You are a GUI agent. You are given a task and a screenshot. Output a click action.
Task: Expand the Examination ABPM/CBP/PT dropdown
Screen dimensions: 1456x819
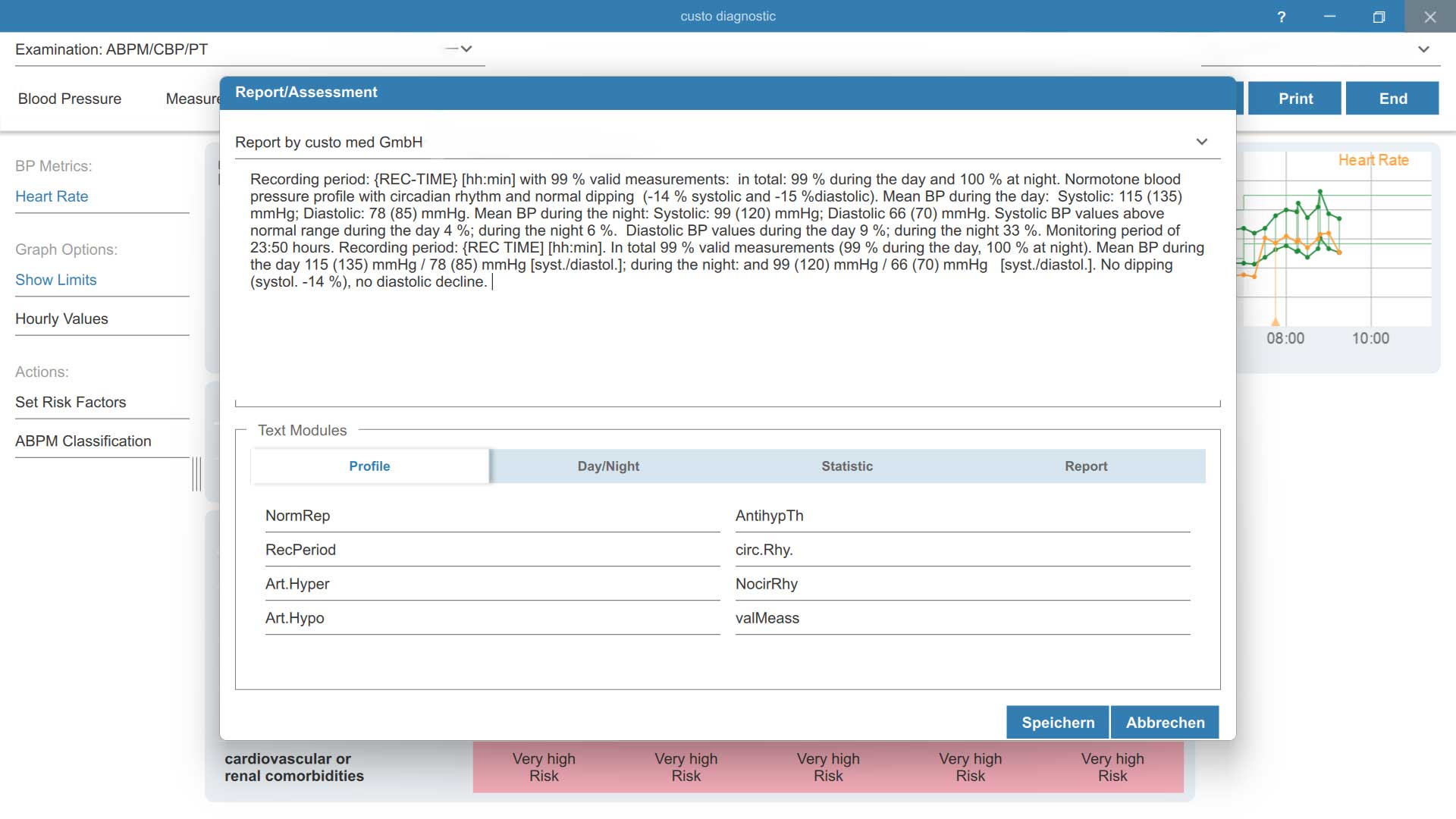466,49
